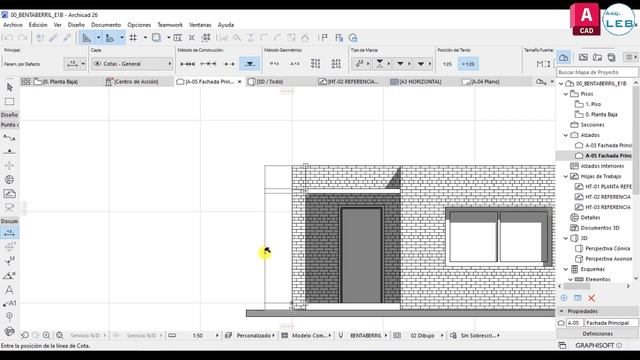This screenshot has height=360, width=640.
Task: Select Secciones in the navigator
Action: pos(592,125)
